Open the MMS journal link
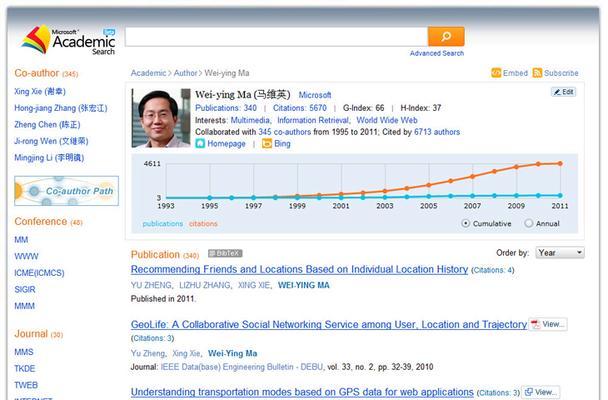Viewport: 608px width, 400px height. click(24, 352)
